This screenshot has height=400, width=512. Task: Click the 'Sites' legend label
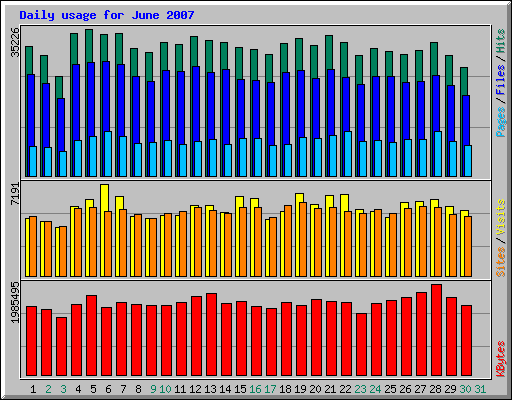point(501,262)
